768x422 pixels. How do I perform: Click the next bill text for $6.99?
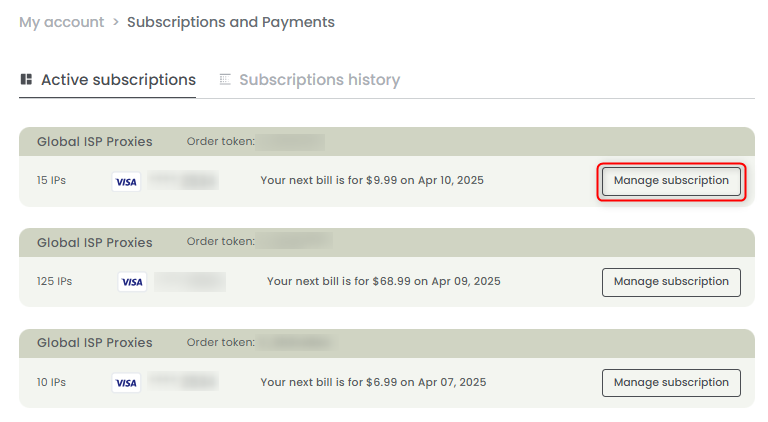coord(373,382)
